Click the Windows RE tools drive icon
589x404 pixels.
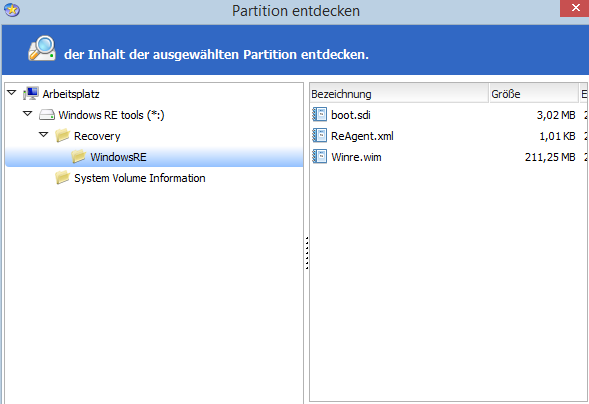tap(47, 115)
